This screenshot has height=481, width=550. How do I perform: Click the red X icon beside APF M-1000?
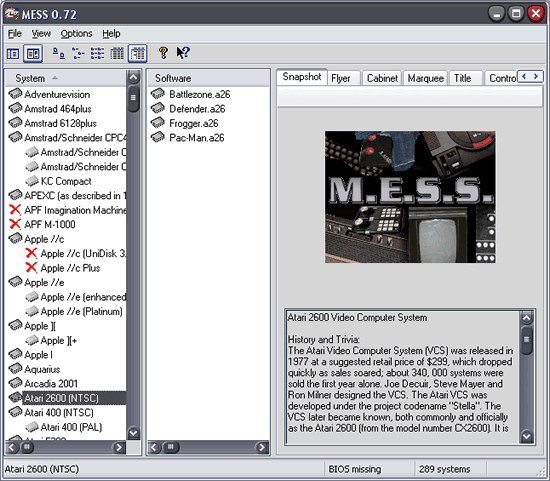coord(15,224)
